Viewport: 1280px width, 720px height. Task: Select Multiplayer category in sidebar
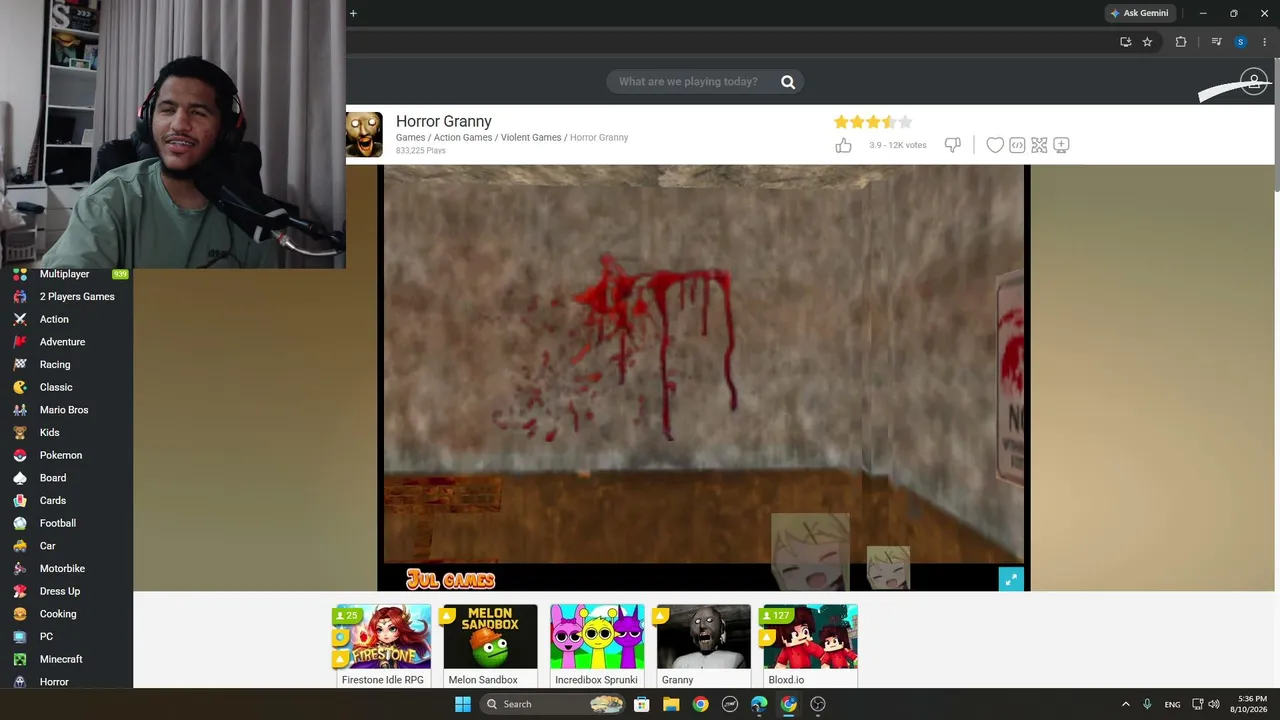[x=65, y=274]
